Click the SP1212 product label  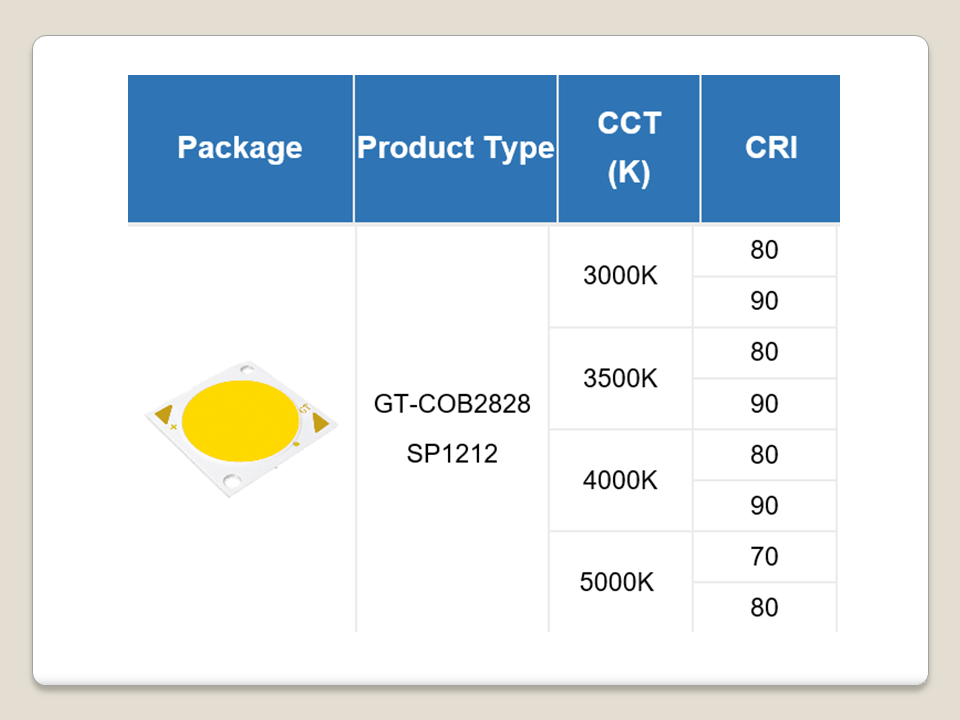click(x=452, y=454)
